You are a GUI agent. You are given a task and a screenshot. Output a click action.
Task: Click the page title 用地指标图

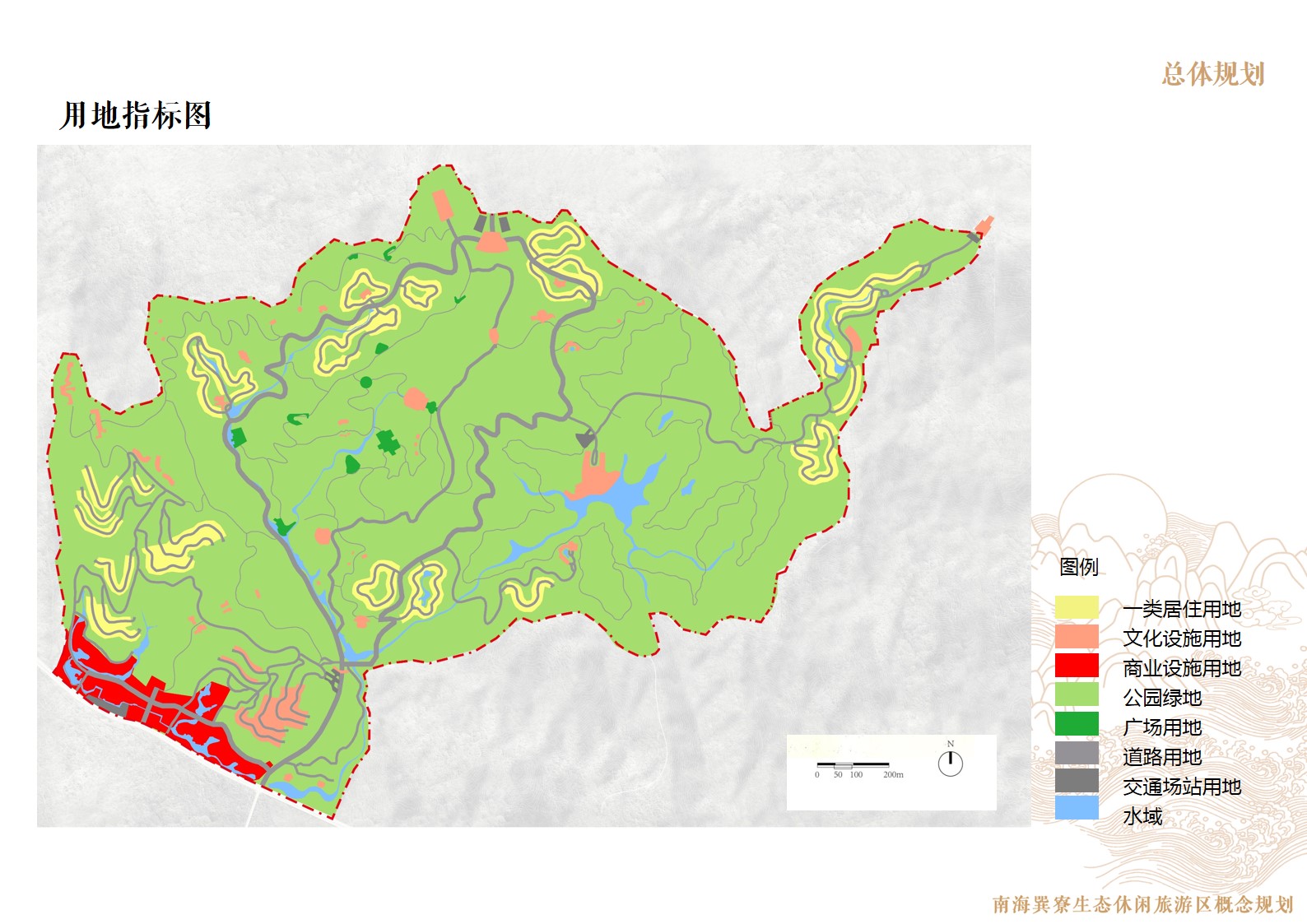coord(136,115)
